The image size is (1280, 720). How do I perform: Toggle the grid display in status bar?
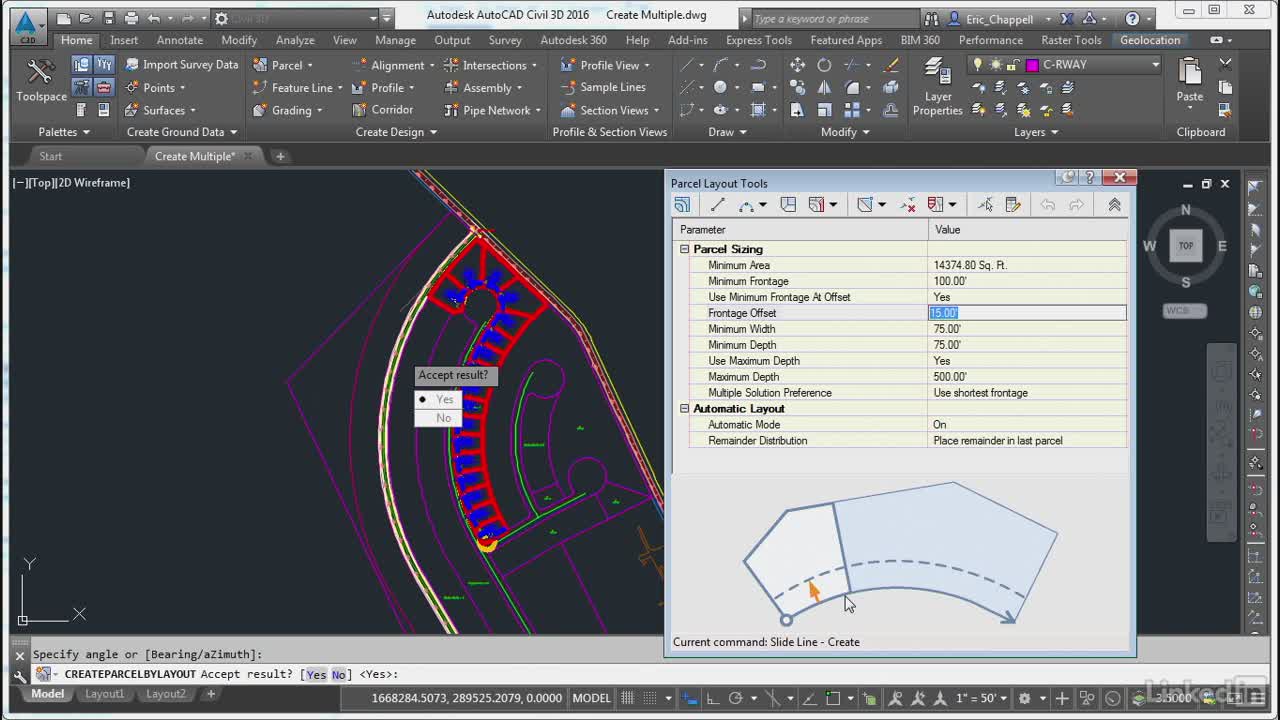pyautogui.click(x=628, y=698)
